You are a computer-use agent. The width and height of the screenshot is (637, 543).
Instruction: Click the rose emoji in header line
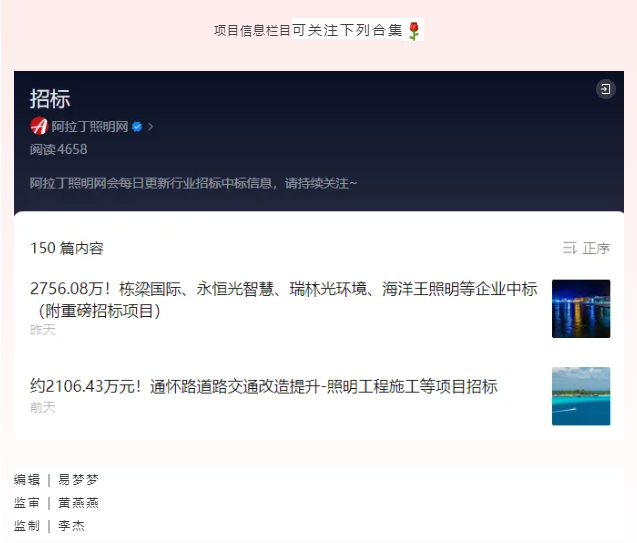(414, 31)
